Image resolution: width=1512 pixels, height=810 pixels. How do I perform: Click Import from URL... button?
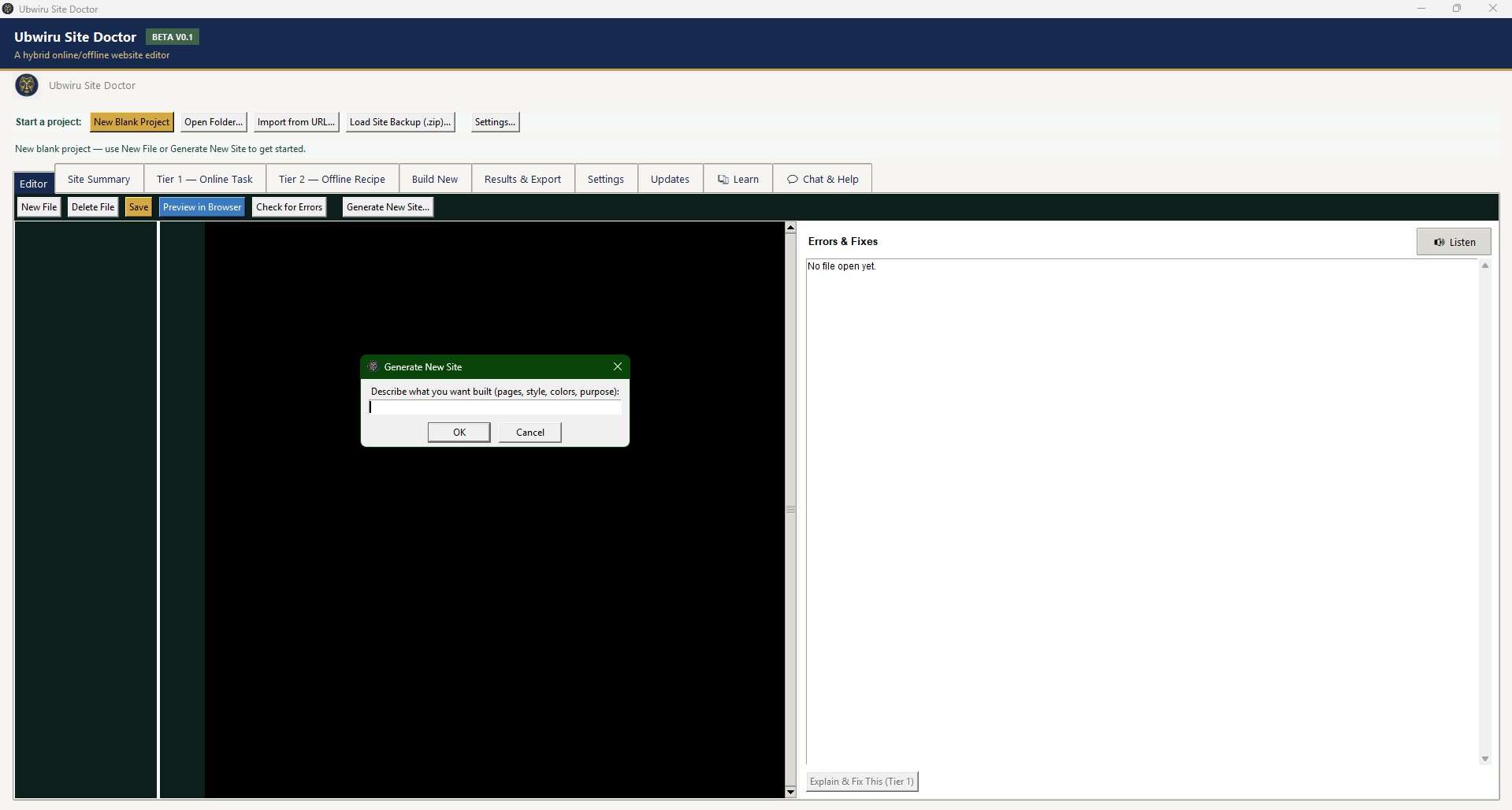[x=296, y=122]
